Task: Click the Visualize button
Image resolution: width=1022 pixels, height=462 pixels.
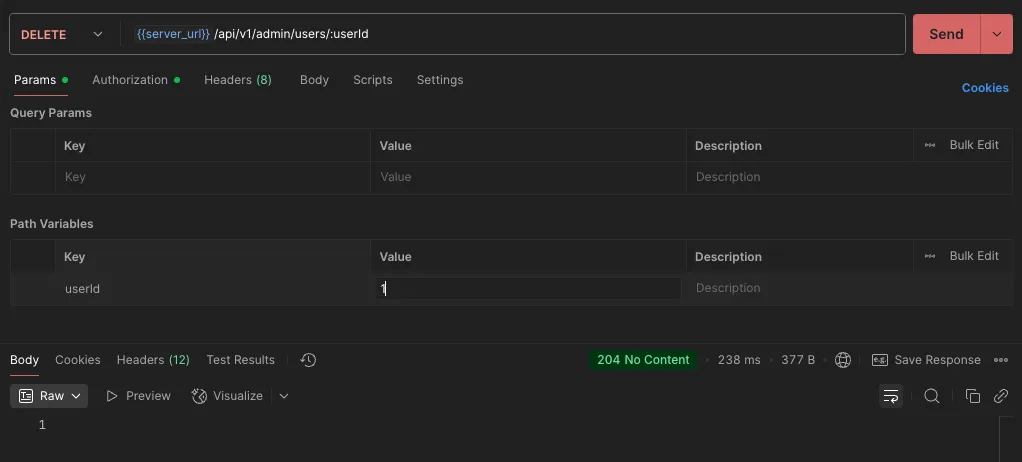Action: click(x=227, y=396)
